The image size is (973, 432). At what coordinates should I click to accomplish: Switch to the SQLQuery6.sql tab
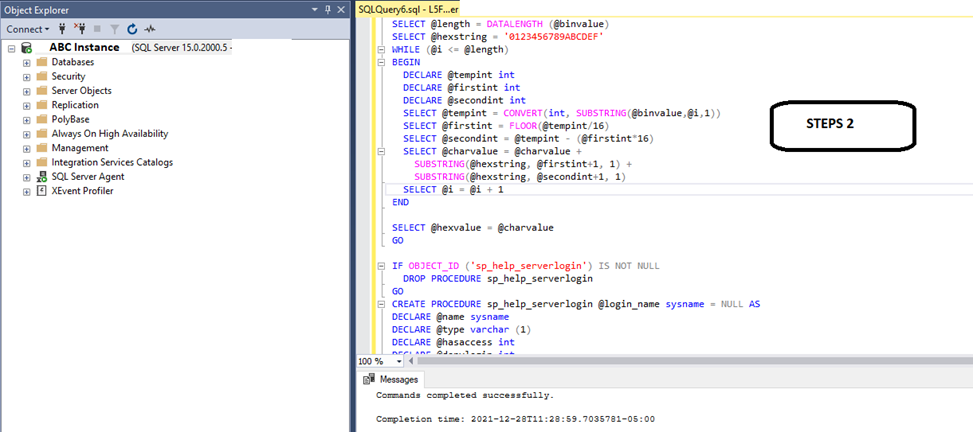coord(409,10)
